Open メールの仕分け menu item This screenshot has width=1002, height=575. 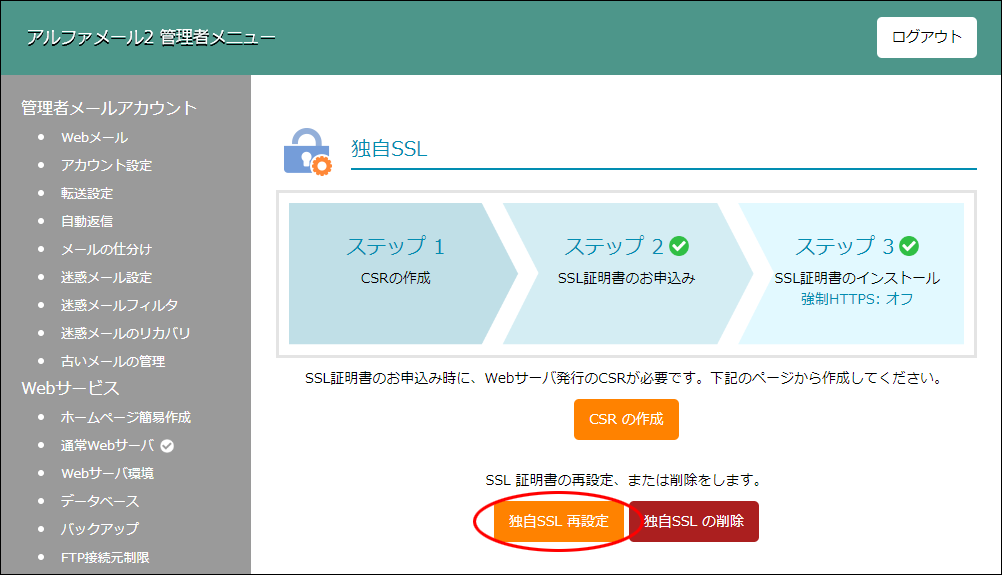(x=107, y=249)
